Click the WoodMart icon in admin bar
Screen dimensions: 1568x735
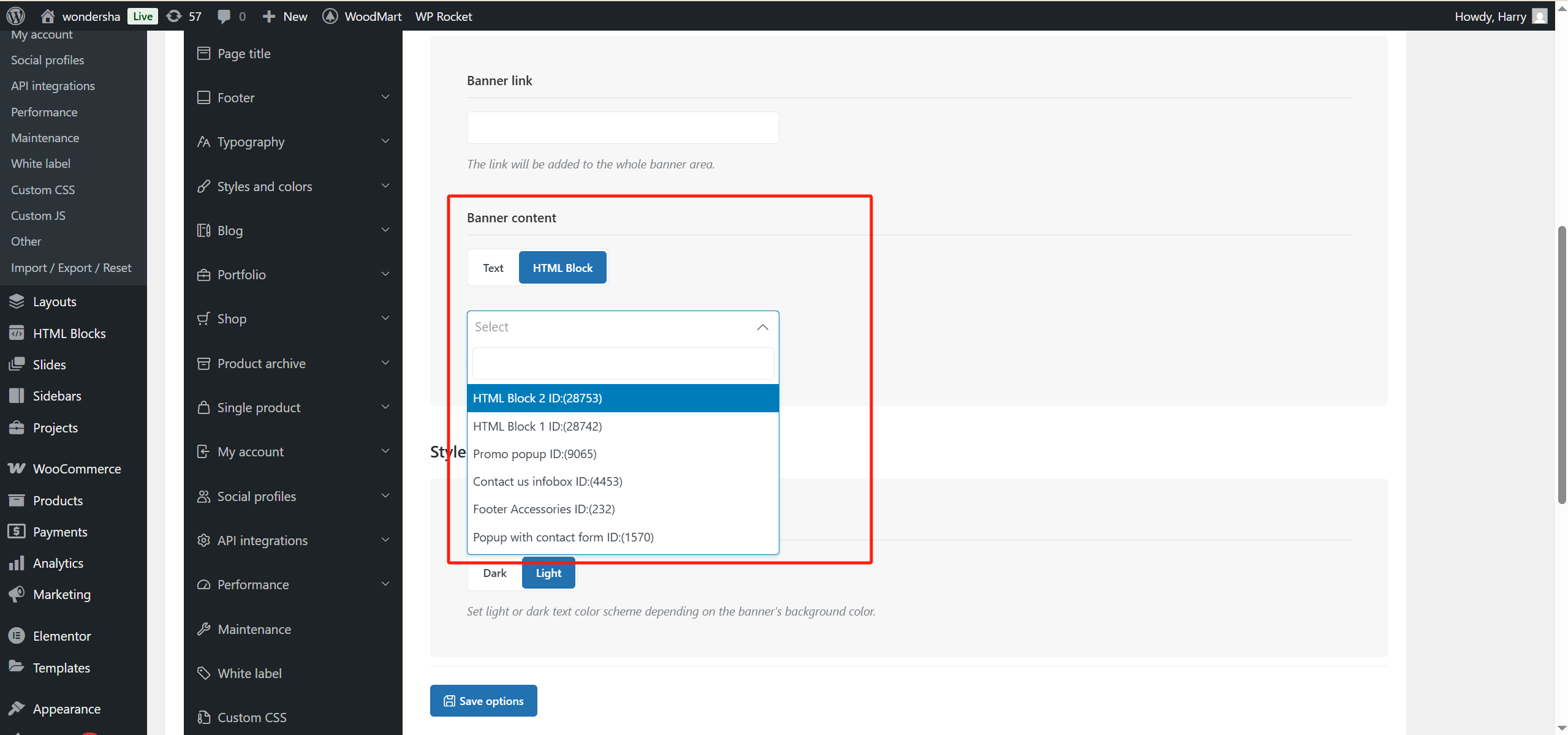(330, 16)
